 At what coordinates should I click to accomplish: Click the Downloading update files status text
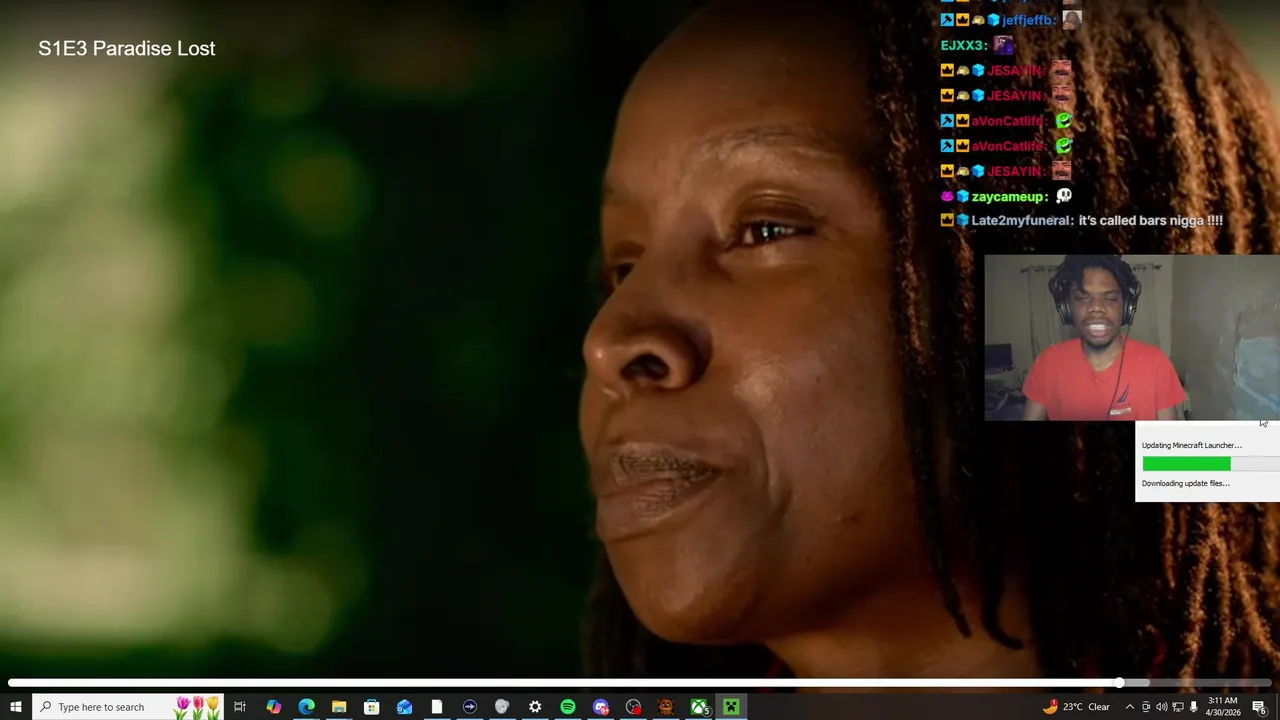[1186, 483]
